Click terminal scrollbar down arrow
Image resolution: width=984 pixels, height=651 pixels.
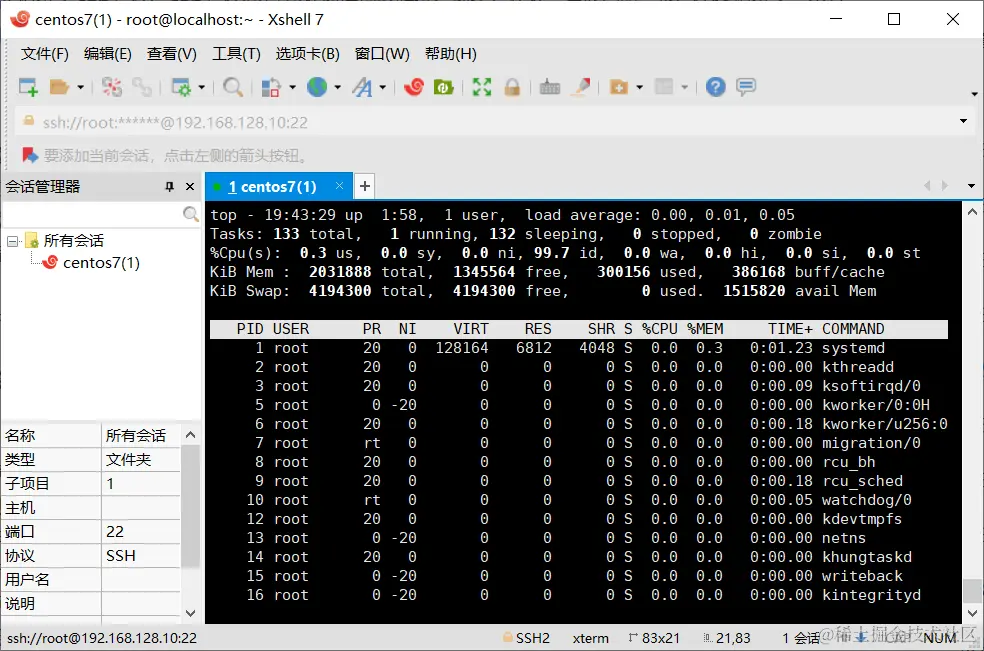click(972, 613)
